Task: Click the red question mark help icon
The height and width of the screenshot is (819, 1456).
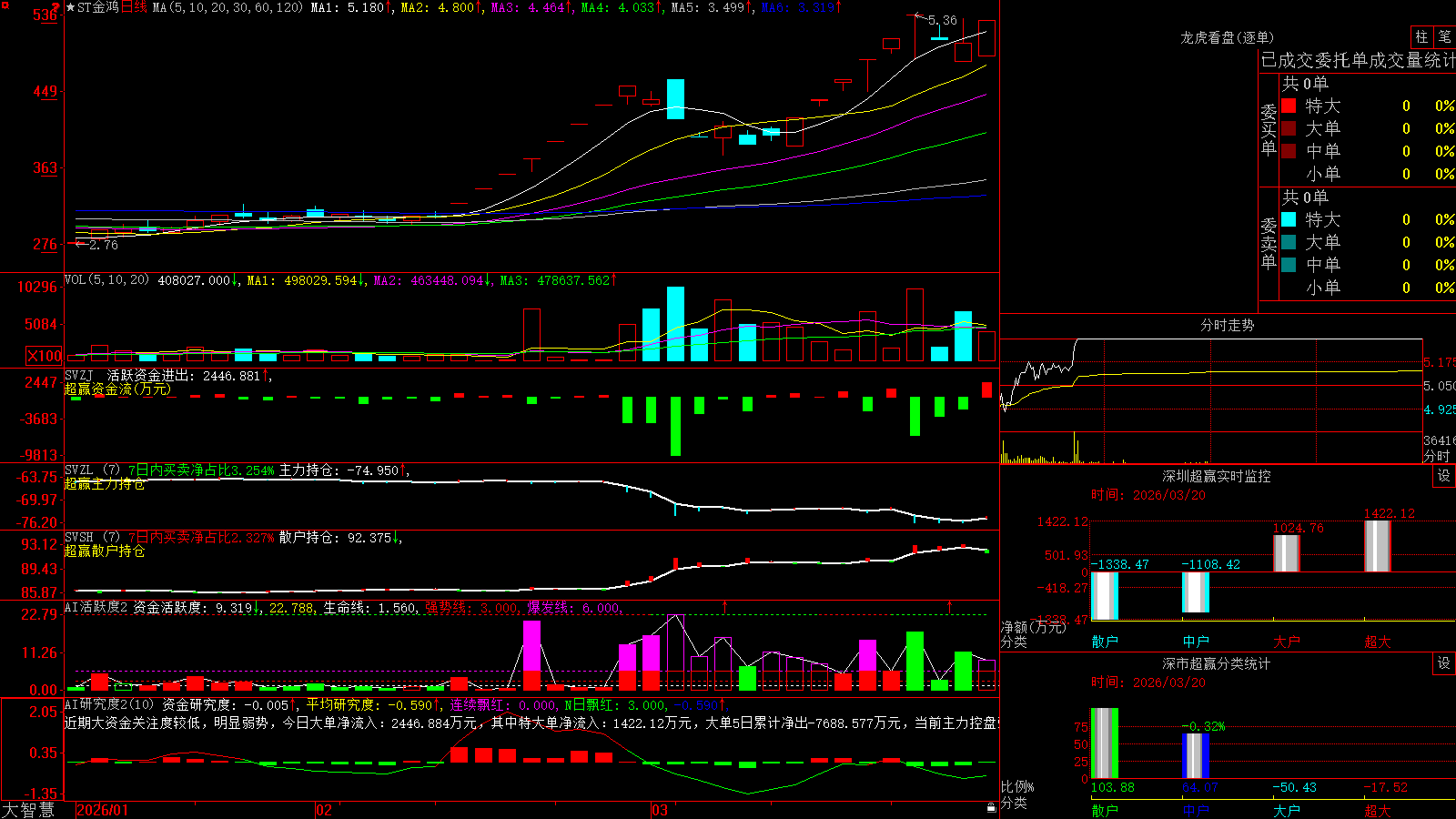Action: (56, 6)
